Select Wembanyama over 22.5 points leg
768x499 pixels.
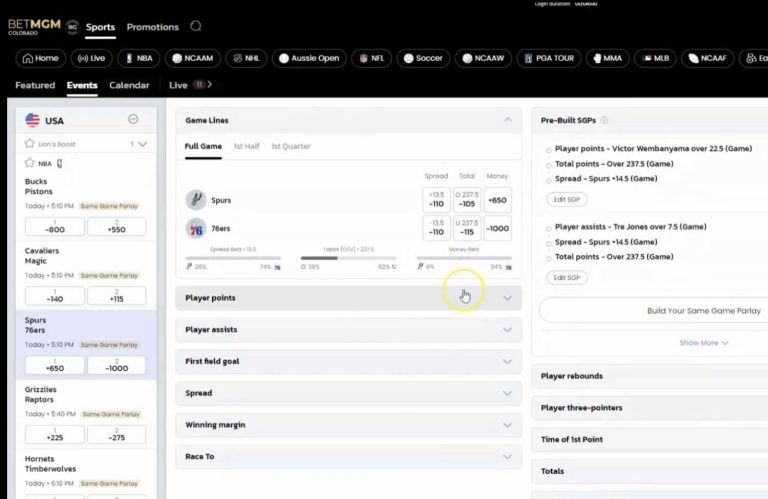[x=653, y=148]
